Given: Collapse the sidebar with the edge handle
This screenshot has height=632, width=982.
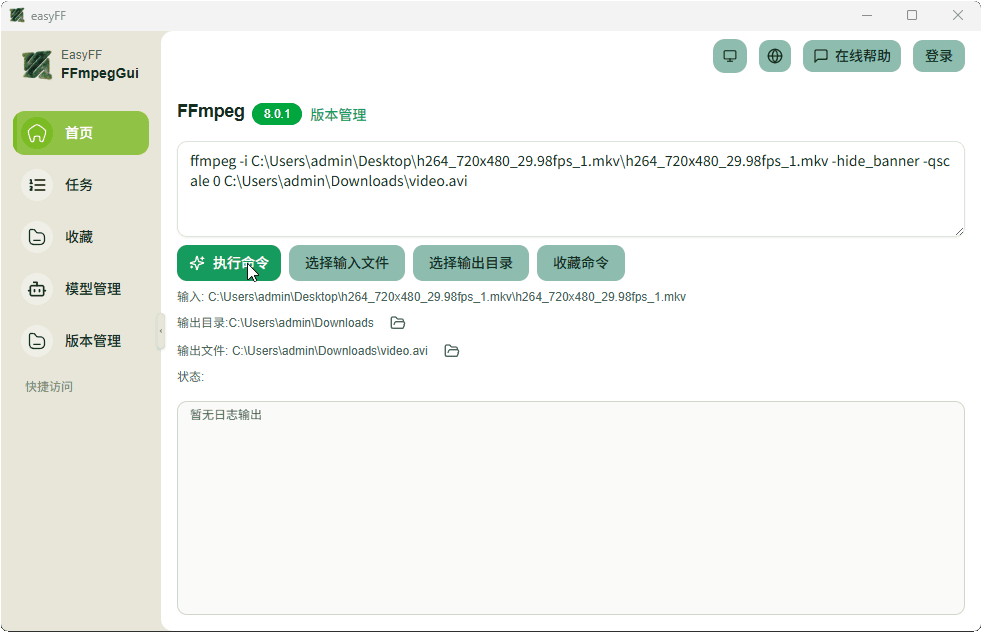Looking at the screenshot, I should [160, 331].
